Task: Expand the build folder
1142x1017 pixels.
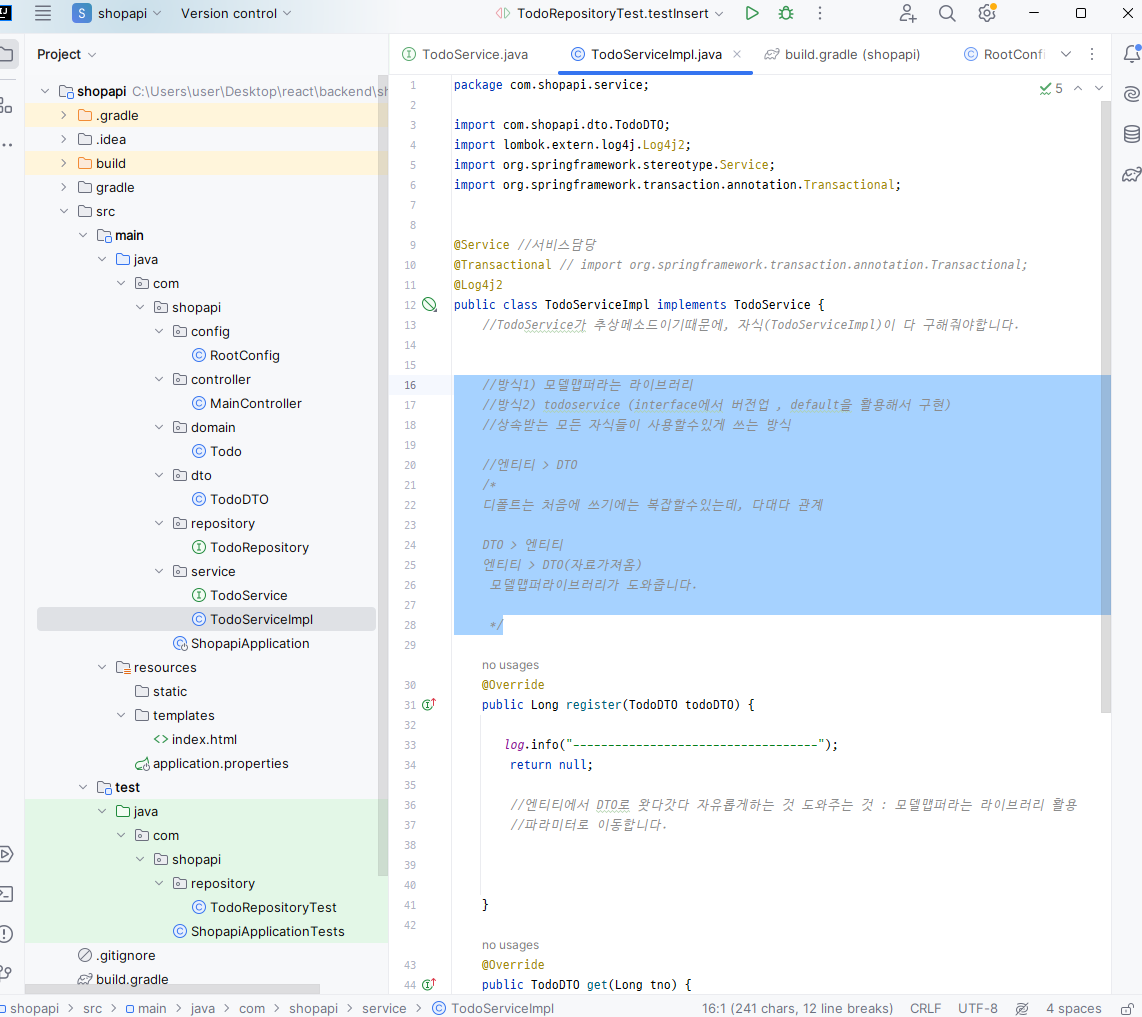Action: 63,163
